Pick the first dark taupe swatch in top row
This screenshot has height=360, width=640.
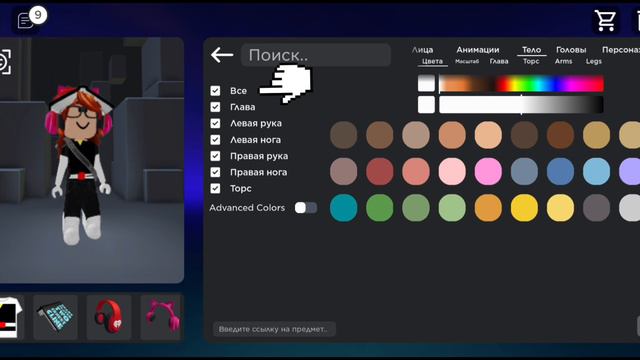point(343,135)
